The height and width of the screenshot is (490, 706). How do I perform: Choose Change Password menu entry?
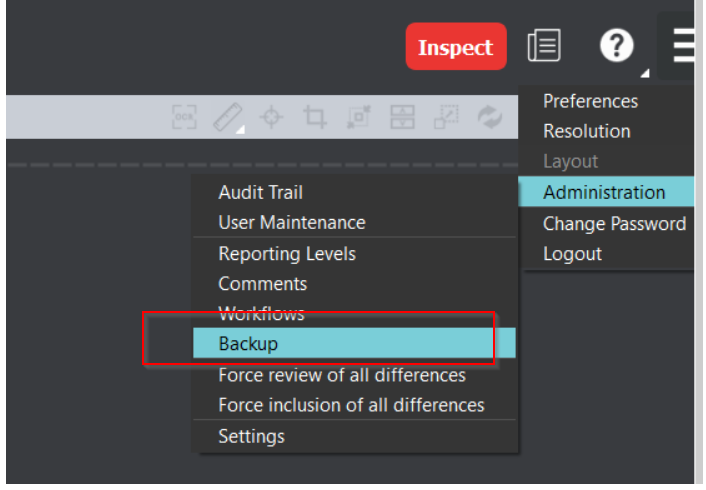[613, 223]
